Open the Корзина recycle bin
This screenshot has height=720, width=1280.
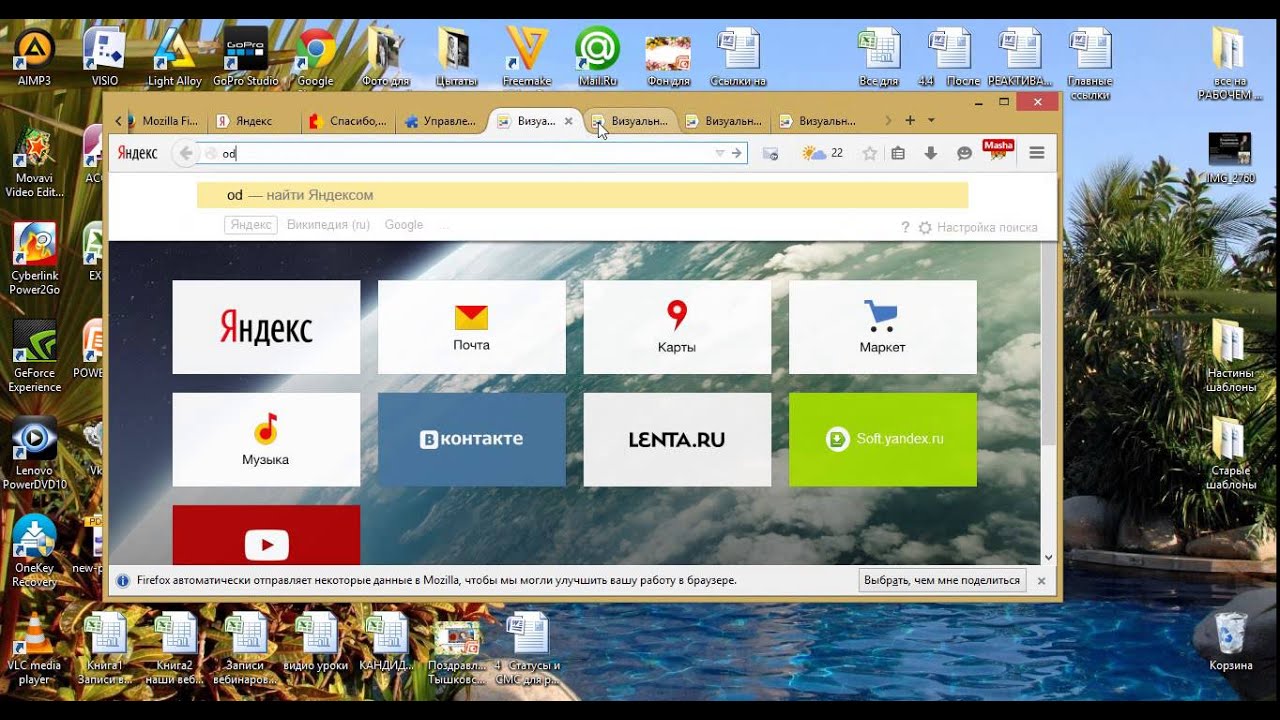[1230, 642]
